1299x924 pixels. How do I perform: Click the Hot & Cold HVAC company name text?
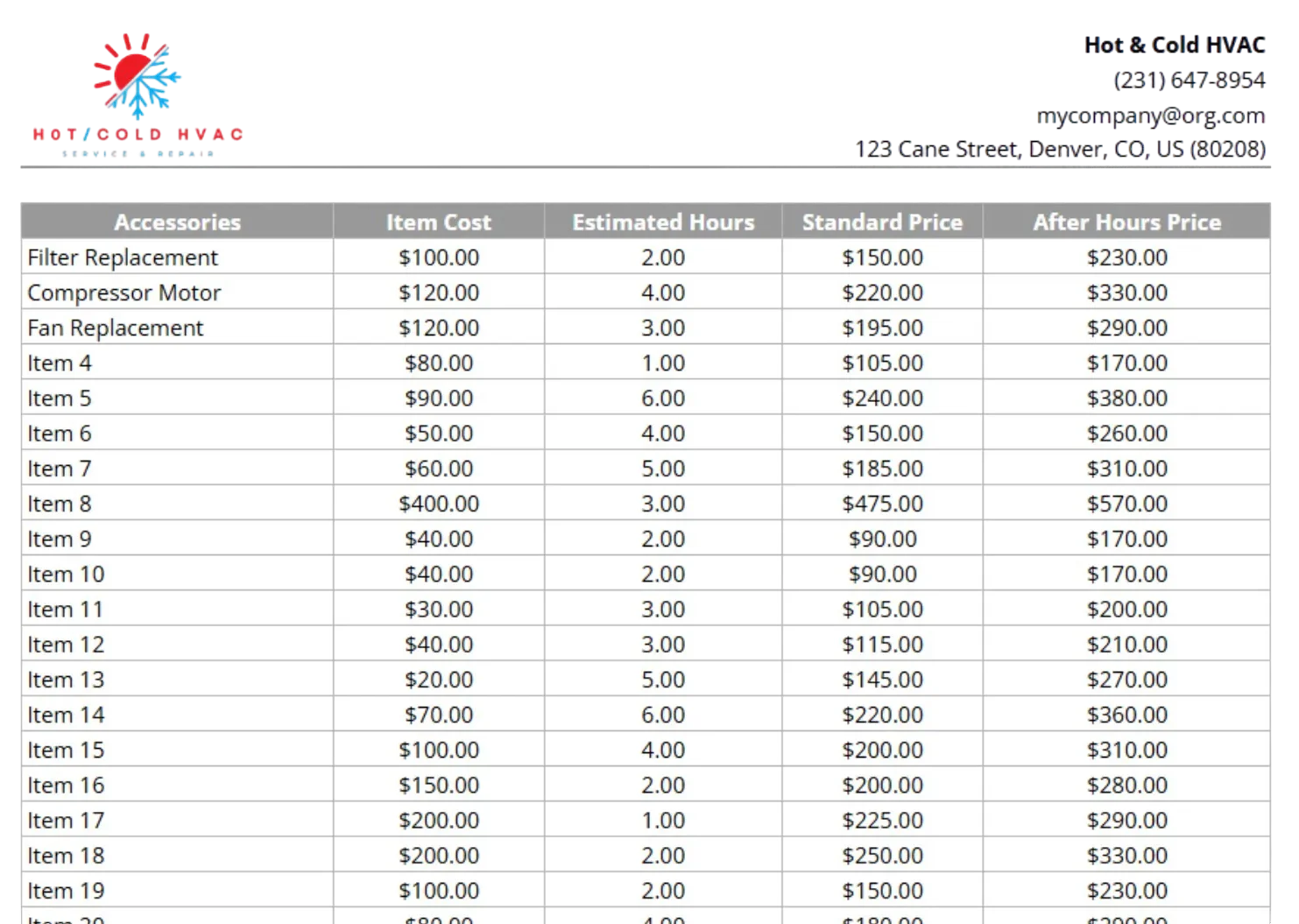tap(1174, 45)
